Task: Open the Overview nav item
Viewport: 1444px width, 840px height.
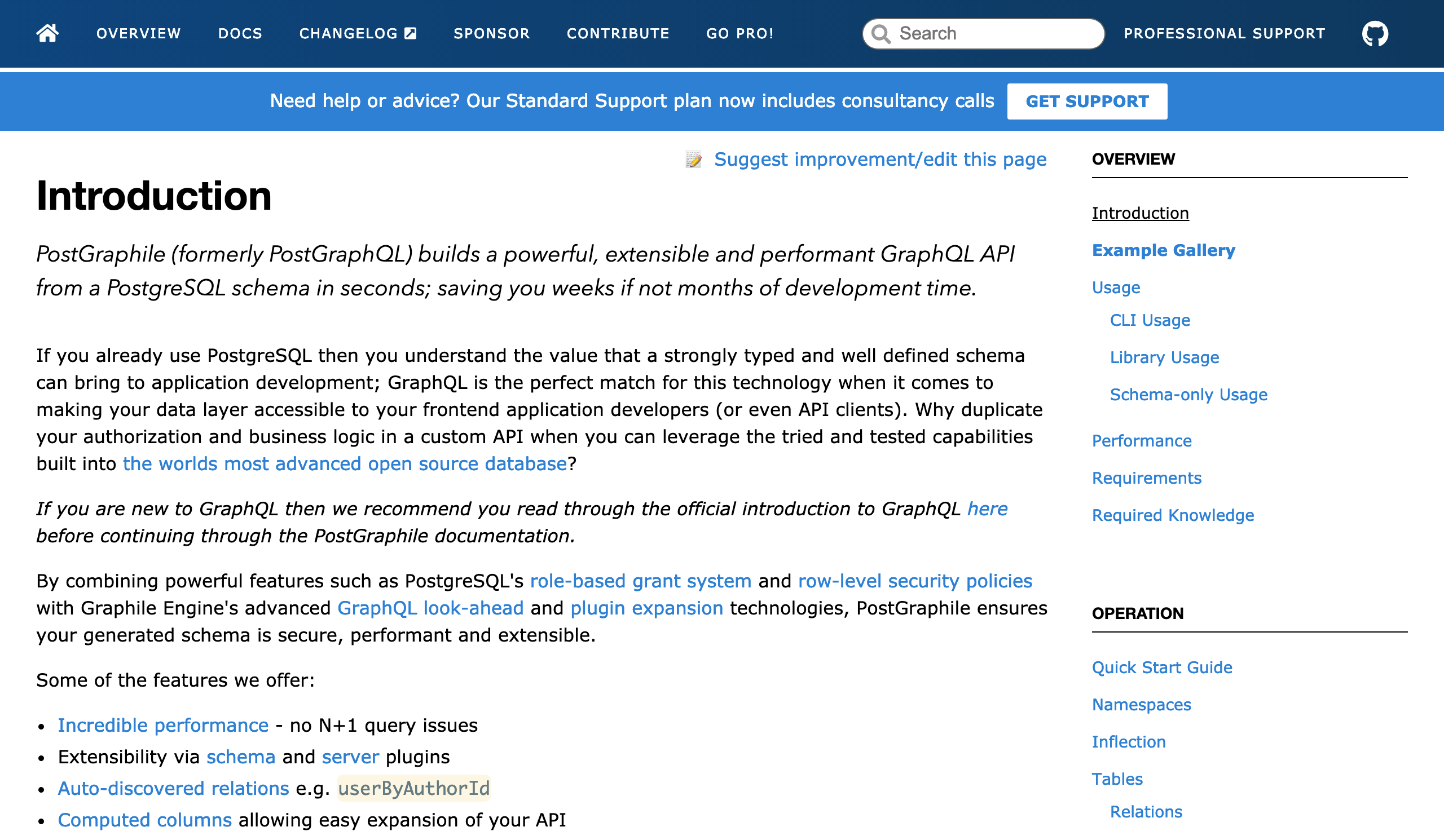Action: click(x=139, y=33)
